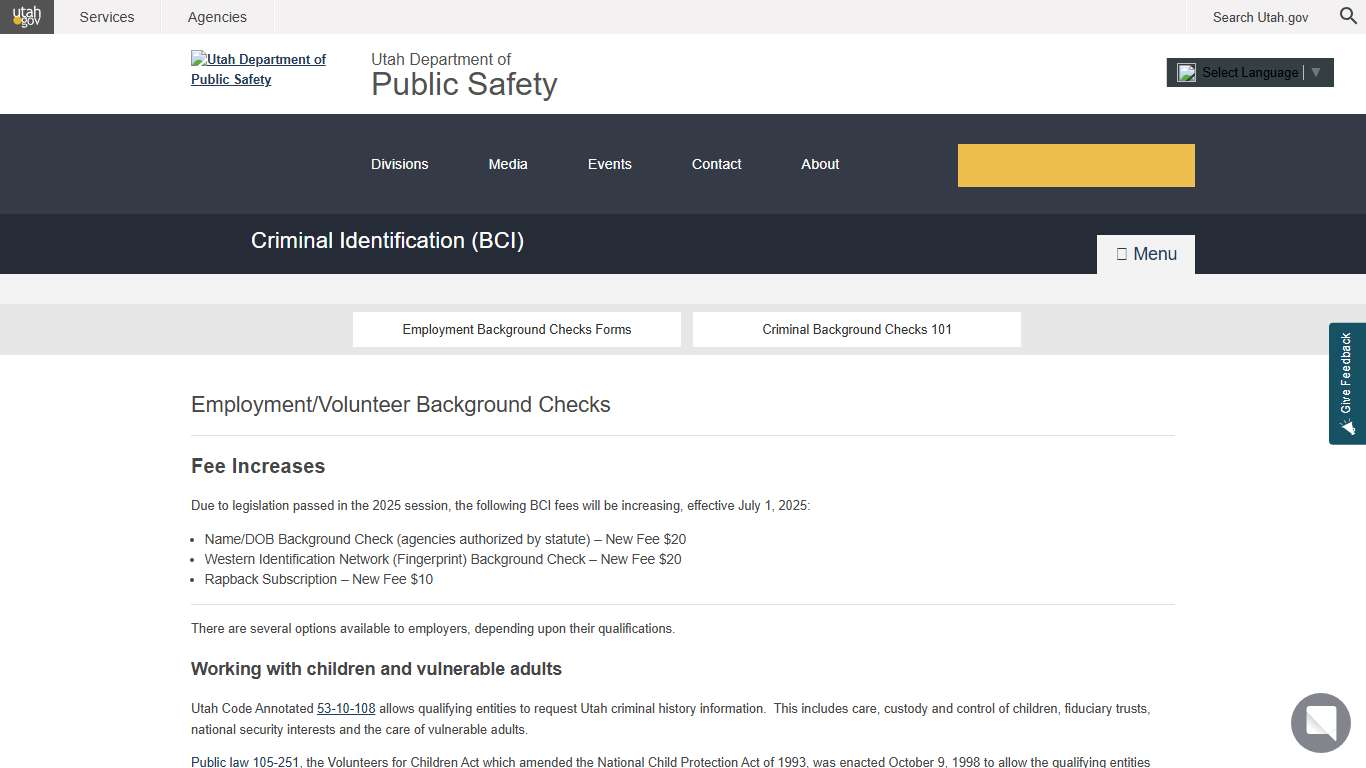
Task: Open Employment Background Checks Forms
Action: tap(516, 329)
